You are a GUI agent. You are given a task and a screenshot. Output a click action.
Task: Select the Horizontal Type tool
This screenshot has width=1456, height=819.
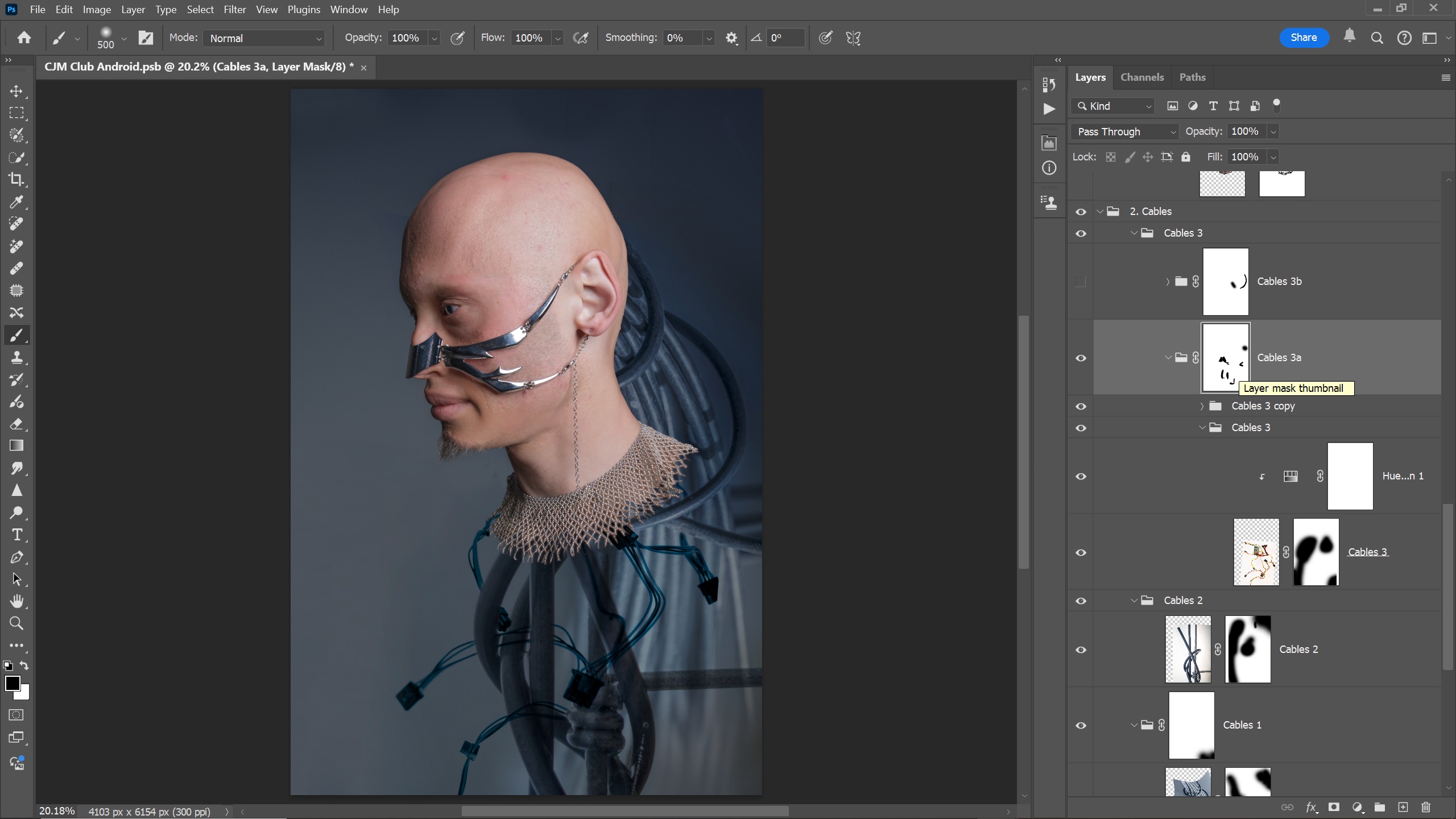[x=16, y=535]
